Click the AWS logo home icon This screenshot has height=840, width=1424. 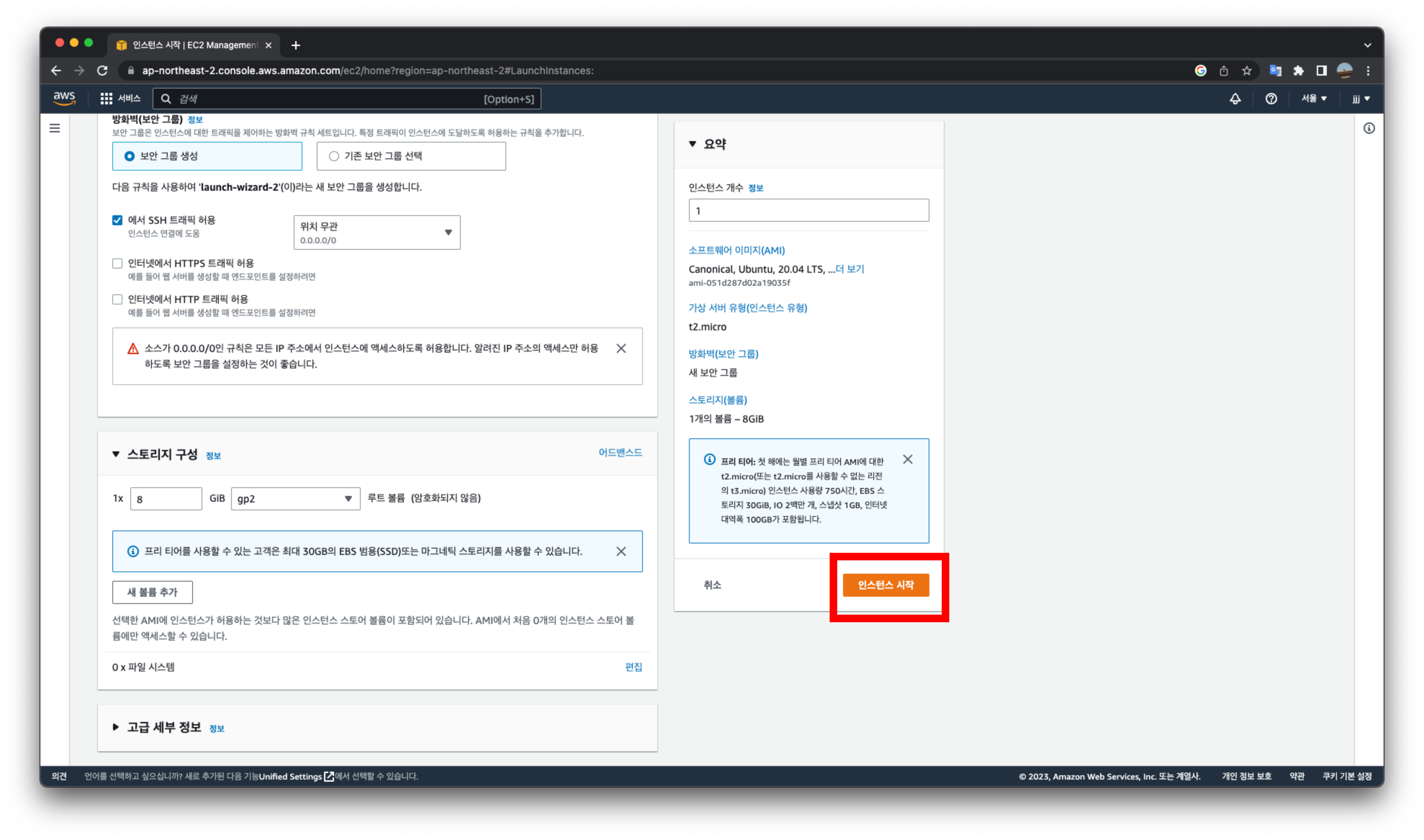click(64, 98)
